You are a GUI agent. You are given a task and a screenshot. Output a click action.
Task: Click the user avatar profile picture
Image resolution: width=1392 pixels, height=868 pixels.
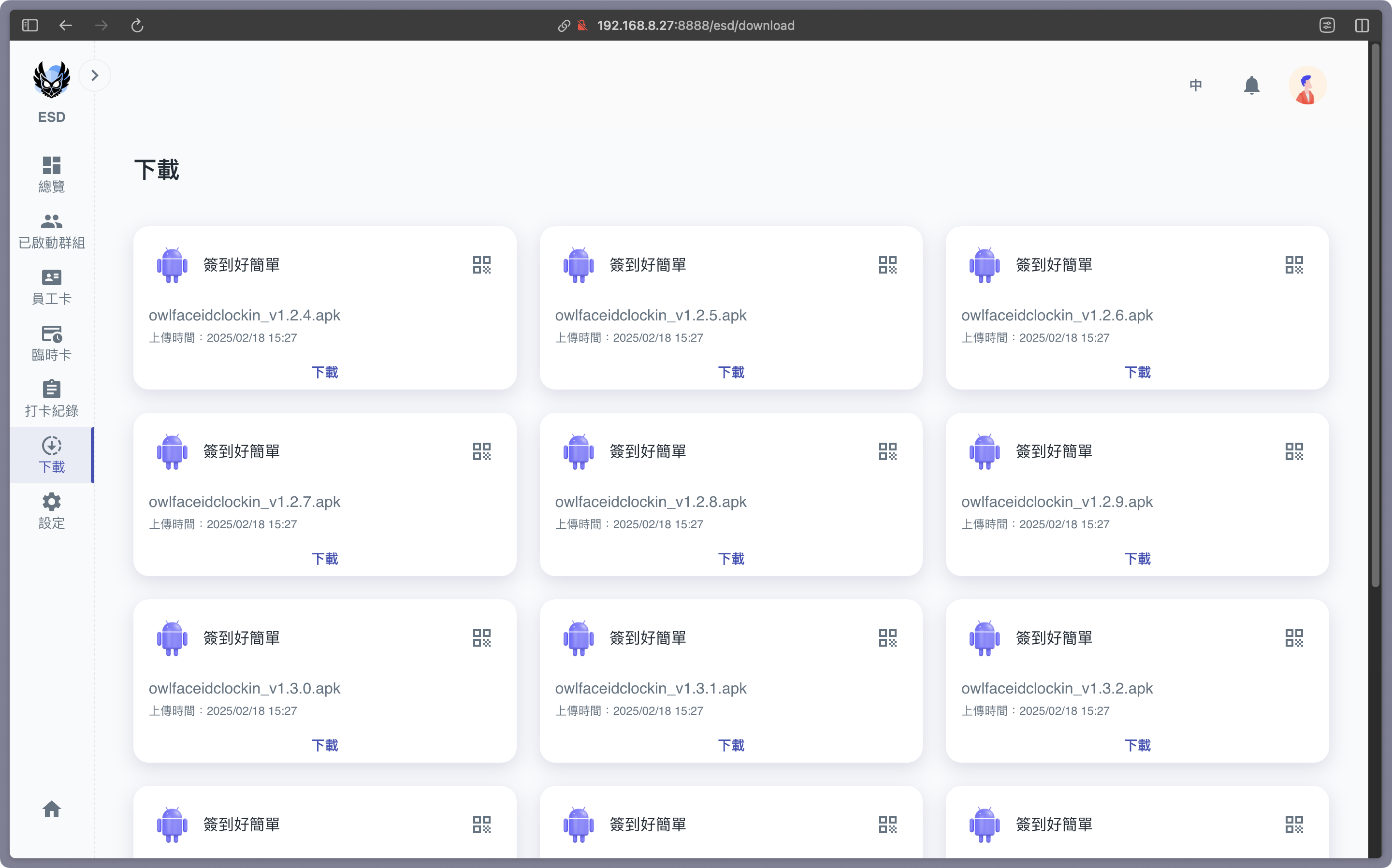1307,86
